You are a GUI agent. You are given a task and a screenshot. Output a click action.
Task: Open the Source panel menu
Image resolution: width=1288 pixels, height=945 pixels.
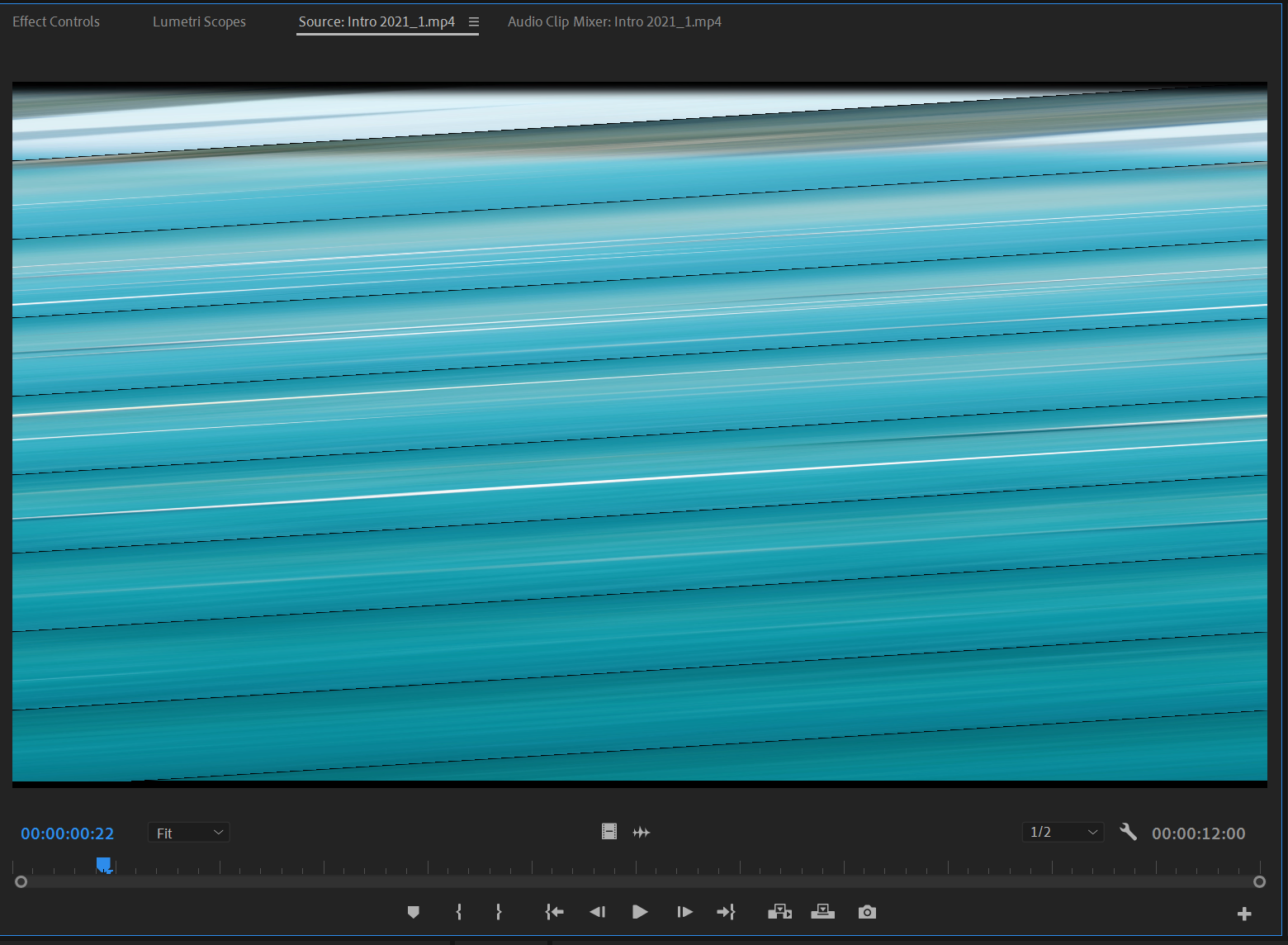(472, 22)
